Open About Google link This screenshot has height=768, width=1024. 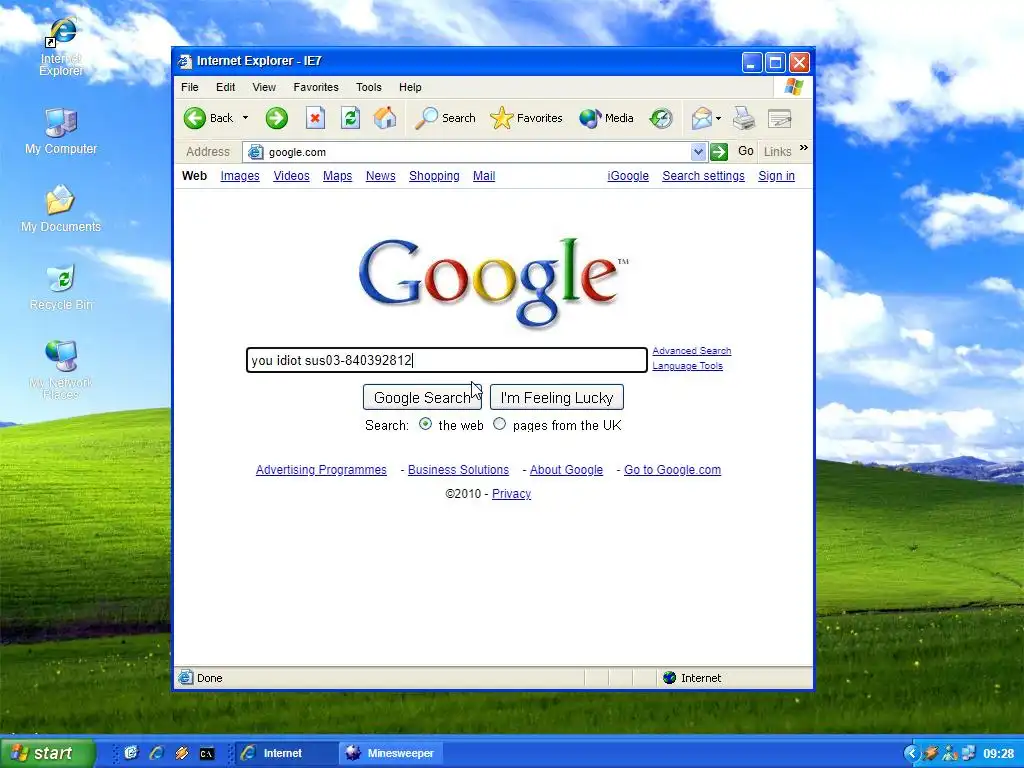click(x=566, y=470)
